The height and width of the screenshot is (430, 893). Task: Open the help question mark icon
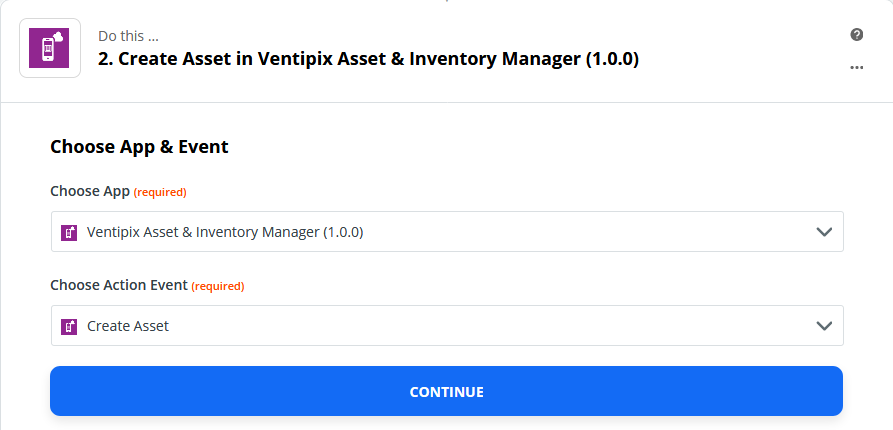pos(857,35)
